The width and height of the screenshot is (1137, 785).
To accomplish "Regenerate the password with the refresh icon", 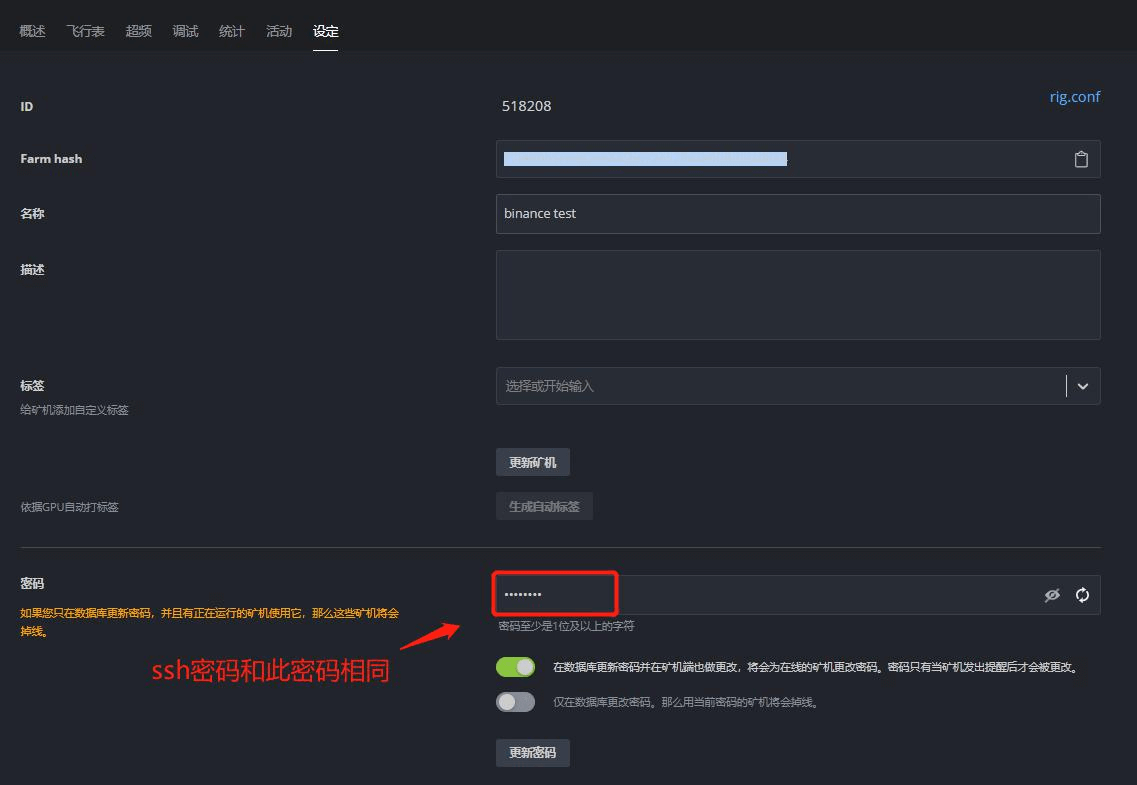I will pos(1082,594).
